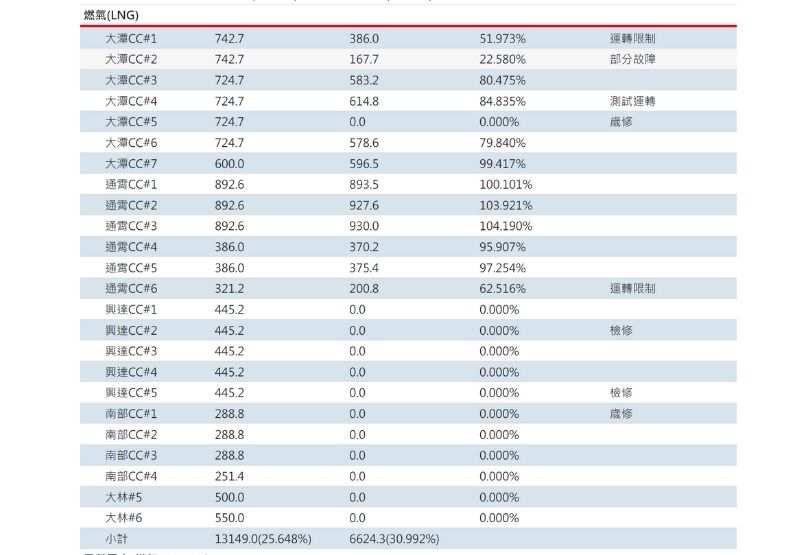
Task: Select the 興達CC#1 unit name
Action: (131, 309)
